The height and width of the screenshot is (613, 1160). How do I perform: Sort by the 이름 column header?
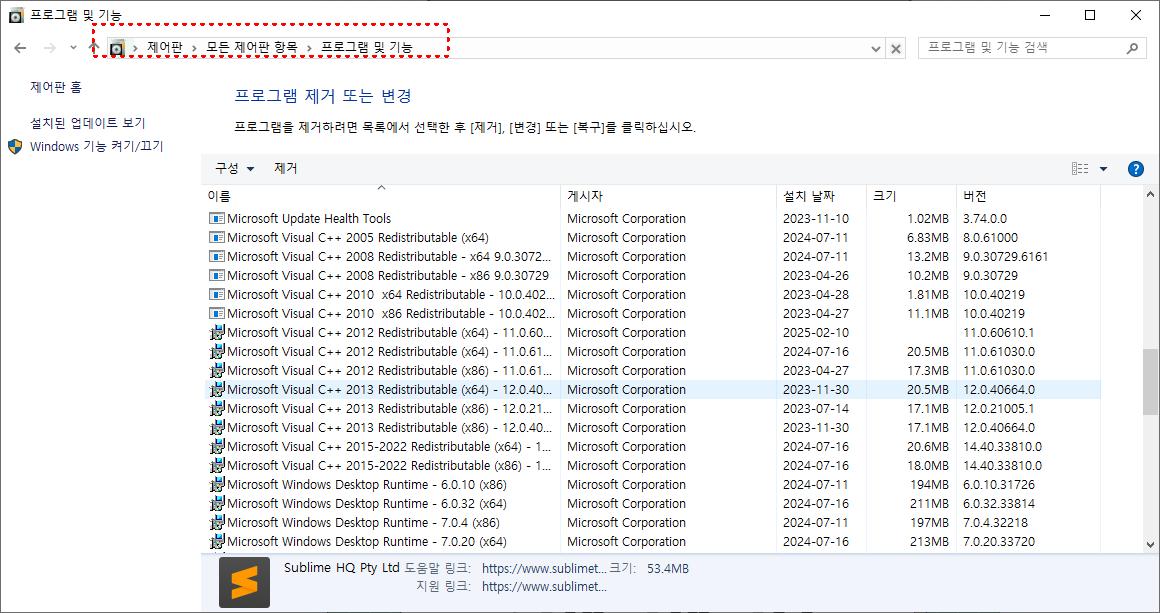coord(381,196)
